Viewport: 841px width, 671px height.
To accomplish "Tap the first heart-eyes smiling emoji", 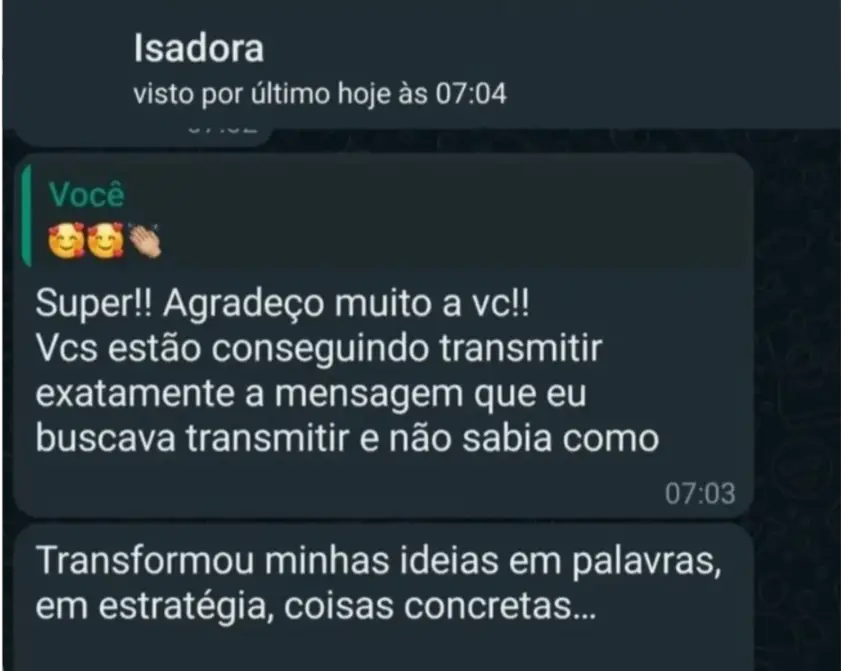I will 67,241.
